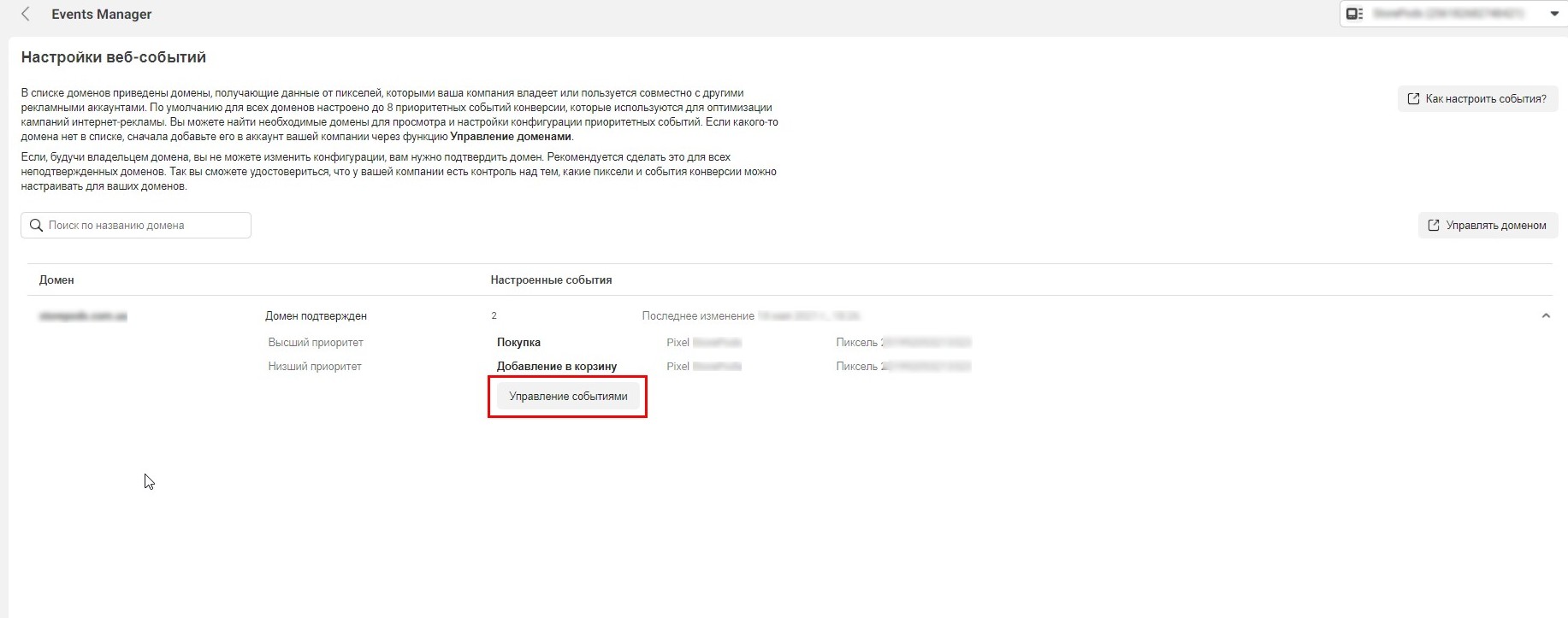Click the 'Events Manager' title
Viewport: 1568px width, 618px height.
click(x=102, y=15)
